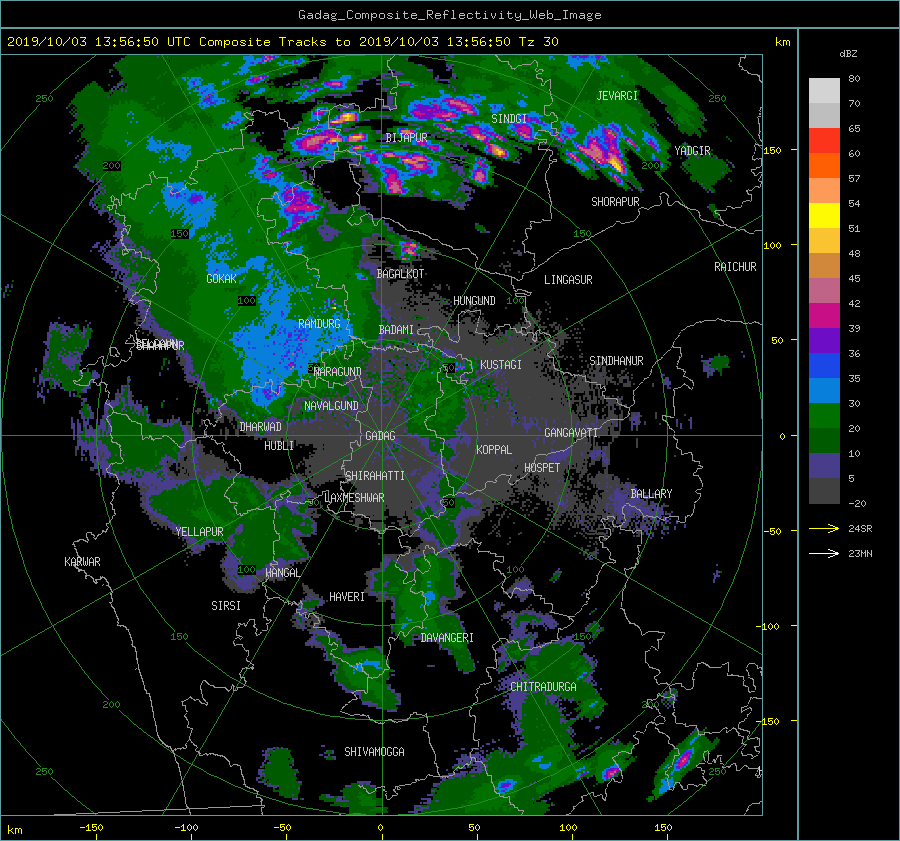Click the LAXMESHWAR city label
This screenshot has height=841, width=900.
354,498
